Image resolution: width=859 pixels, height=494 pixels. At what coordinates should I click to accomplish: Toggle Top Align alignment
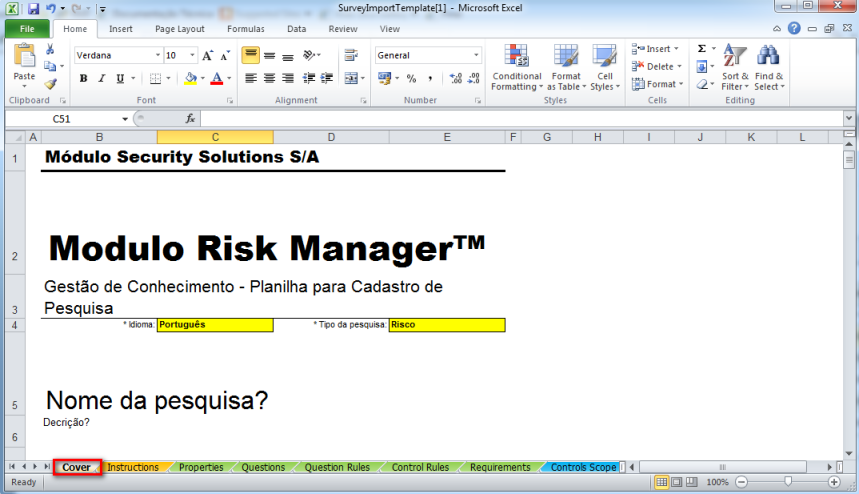(x=251, y=55)
